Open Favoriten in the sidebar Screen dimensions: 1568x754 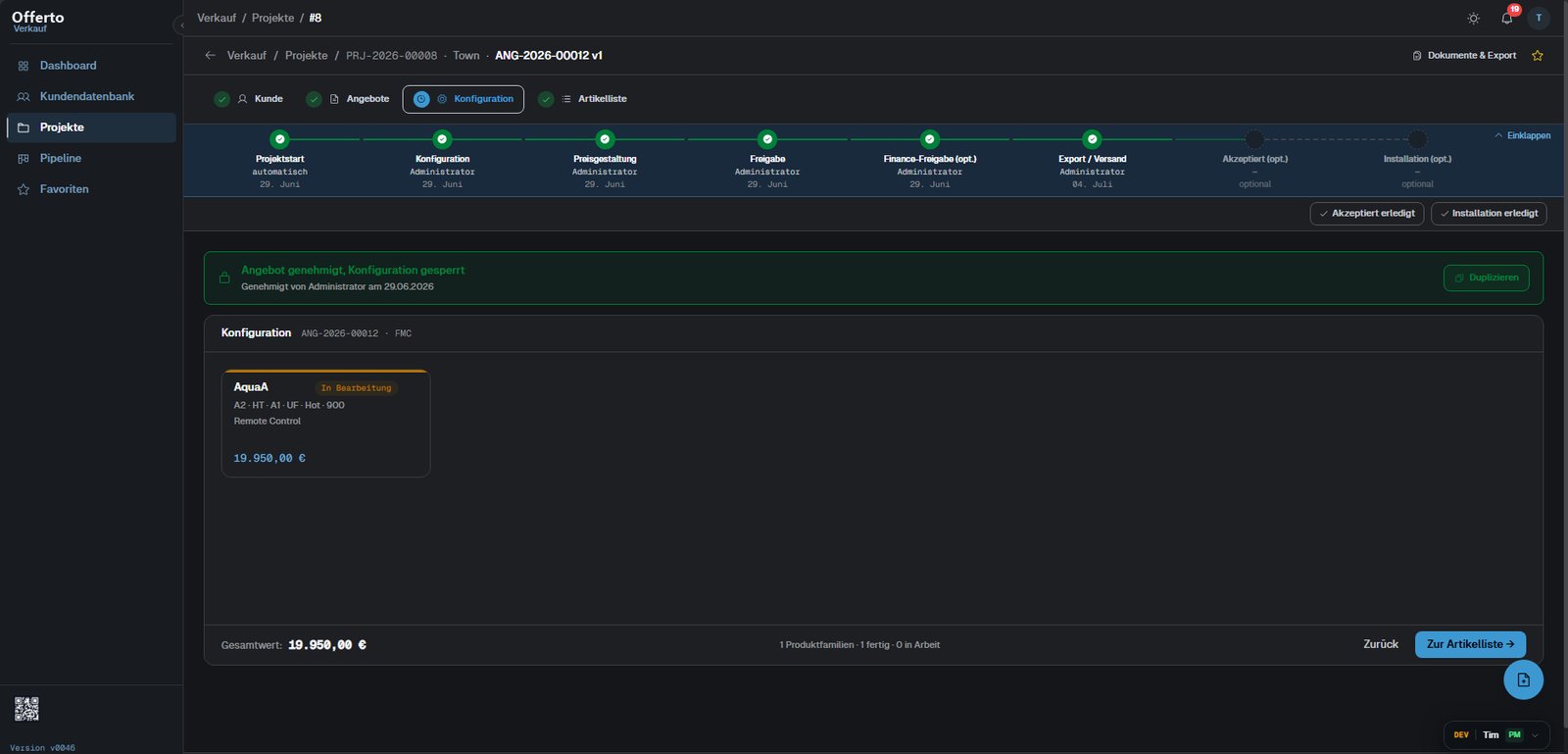91,189
